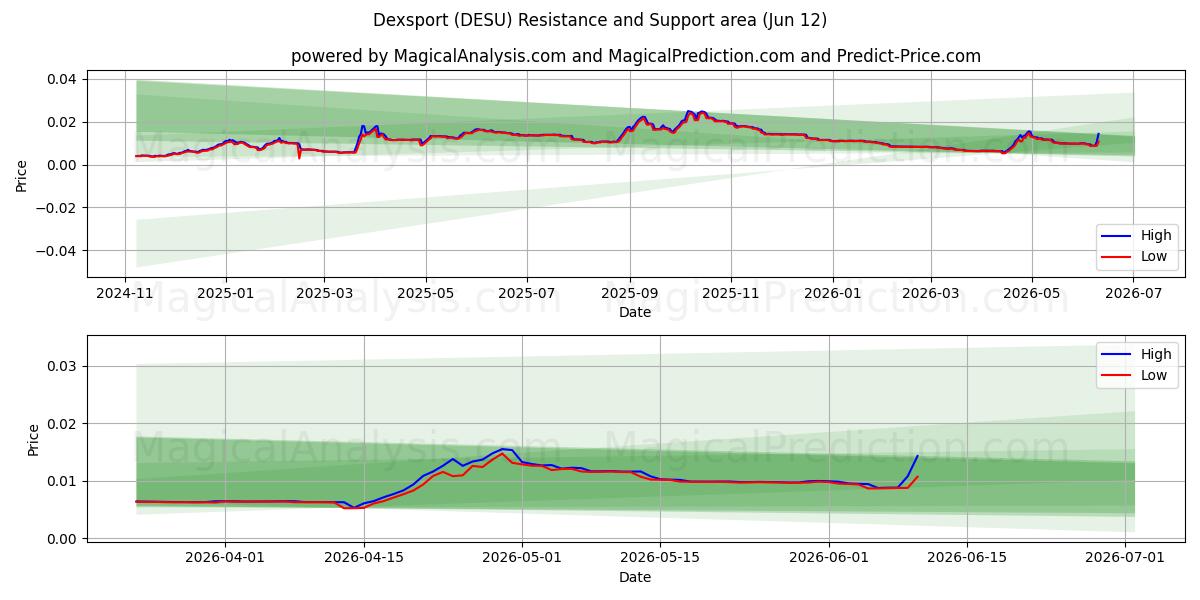Screen dimensions: 1200x600
Task: Click the '2025-11' date tick label
Action: pos(731,293)
